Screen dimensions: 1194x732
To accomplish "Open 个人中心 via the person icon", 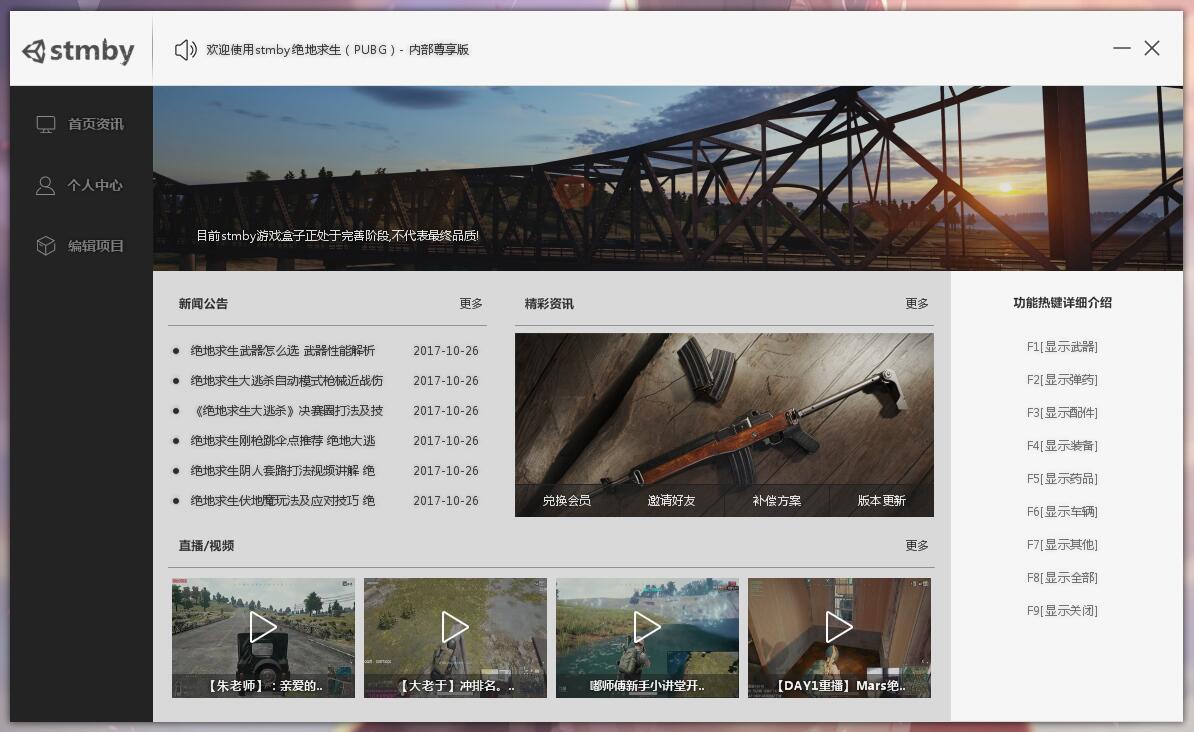I will pos(44,185).
